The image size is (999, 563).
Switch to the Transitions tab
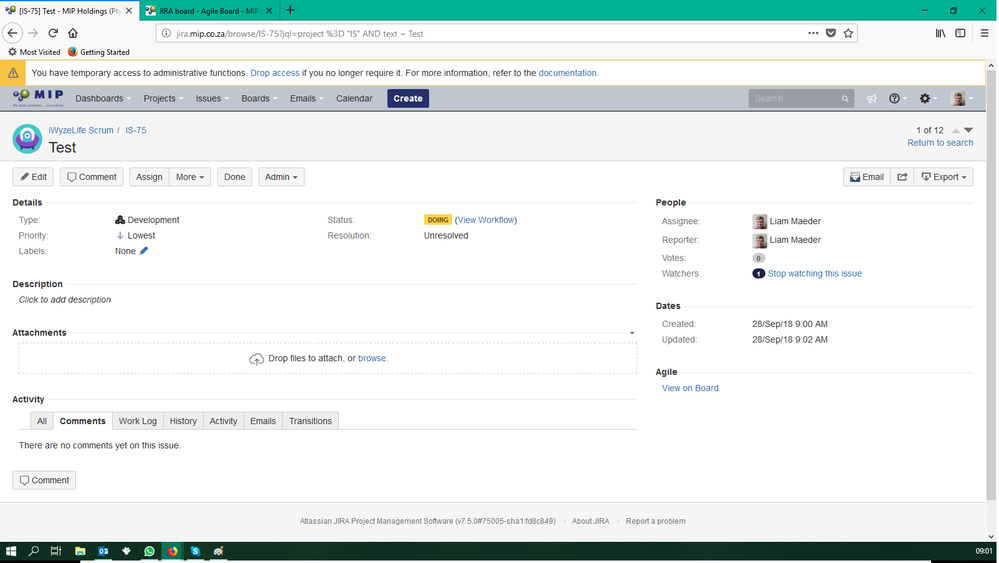(x=310, y=421)
